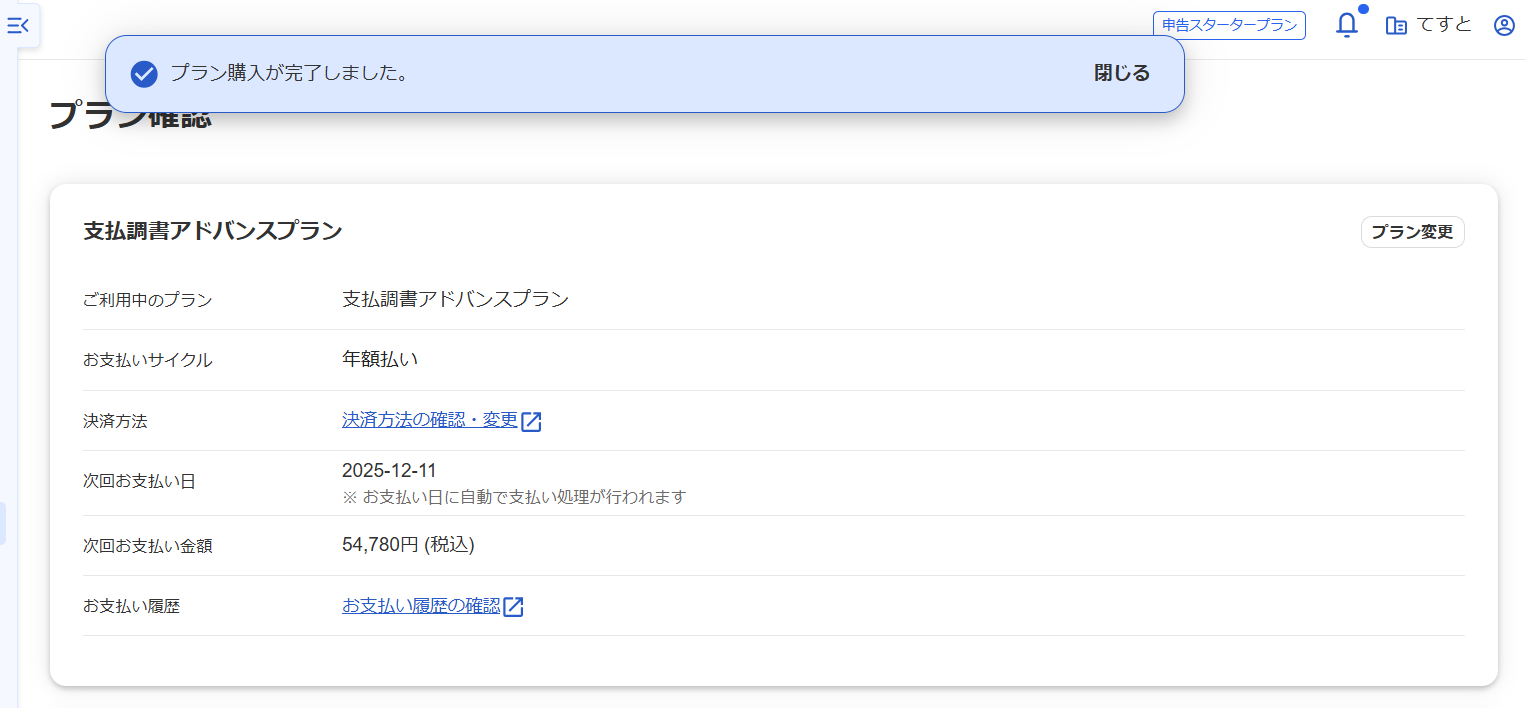Collapse the sidebar menu icon
Viewport: 1526px width, 708px height.
(x=18, y=26)
